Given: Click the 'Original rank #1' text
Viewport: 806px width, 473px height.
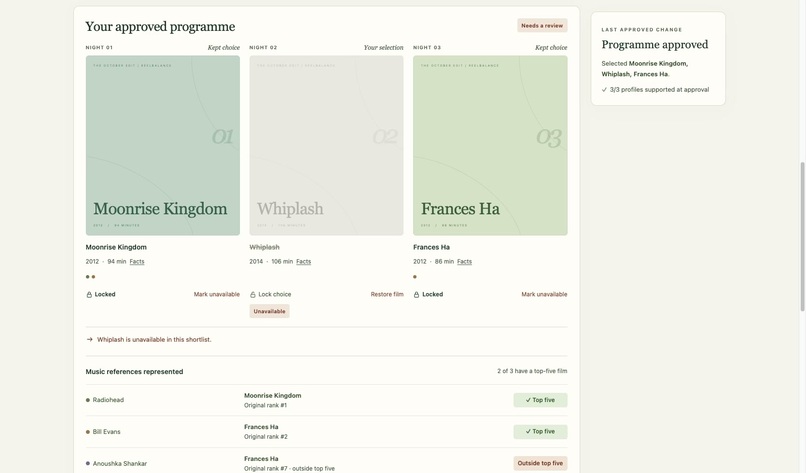Looking at the screenshot, I should (x=265, y=405).
